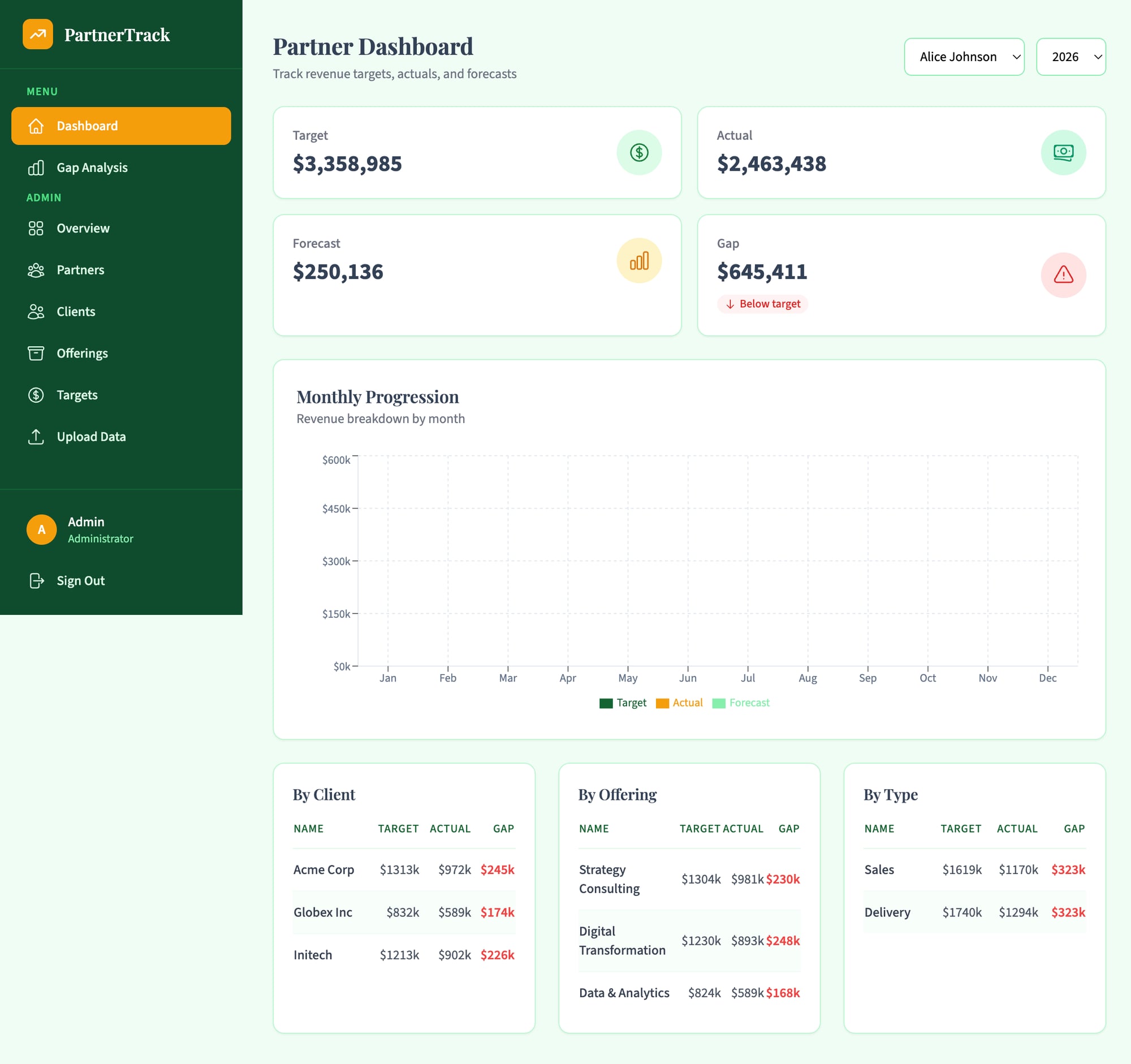Screen dimensions: 1131x1064
Task: Select Dashboard in the menu
Action: tap(120, 126)
